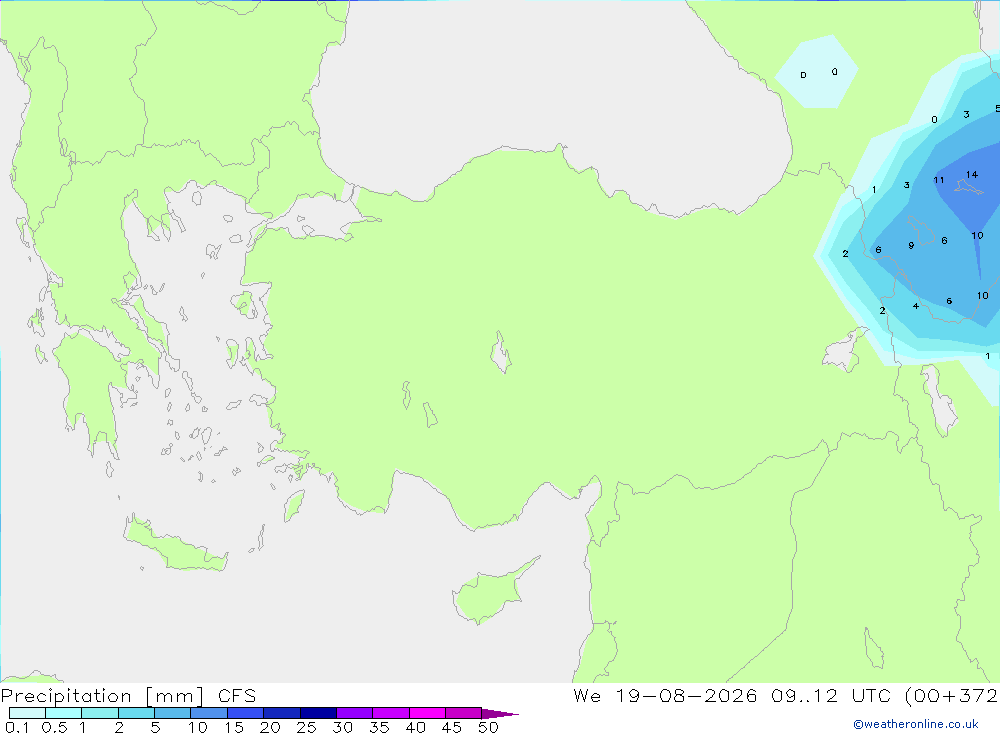Click the above-50 arrow tip of legend
This screenshot has width=1000, height=733.
499,713
